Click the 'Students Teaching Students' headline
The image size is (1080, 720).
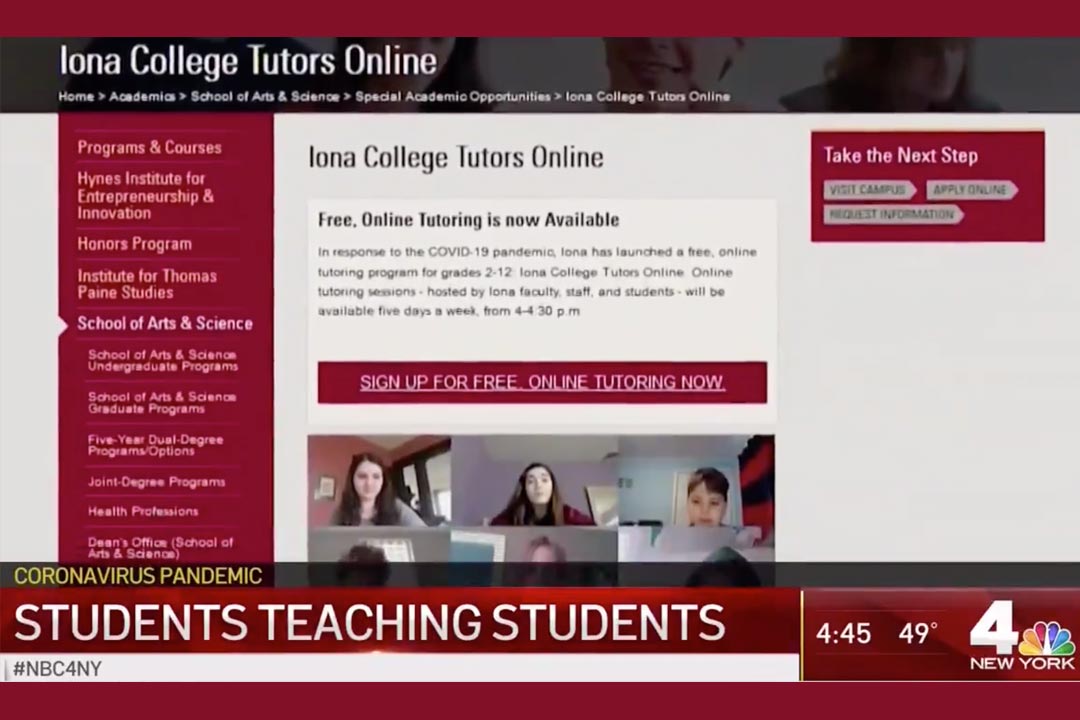pyautogui.click(x=369, y=622)
